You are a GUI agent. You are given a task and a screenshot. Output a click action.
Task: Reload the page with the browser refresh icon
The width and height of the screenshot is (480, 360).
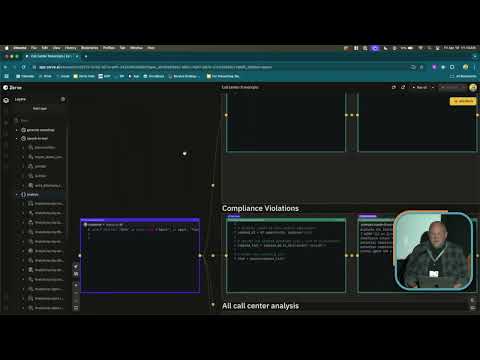(23, 67)
